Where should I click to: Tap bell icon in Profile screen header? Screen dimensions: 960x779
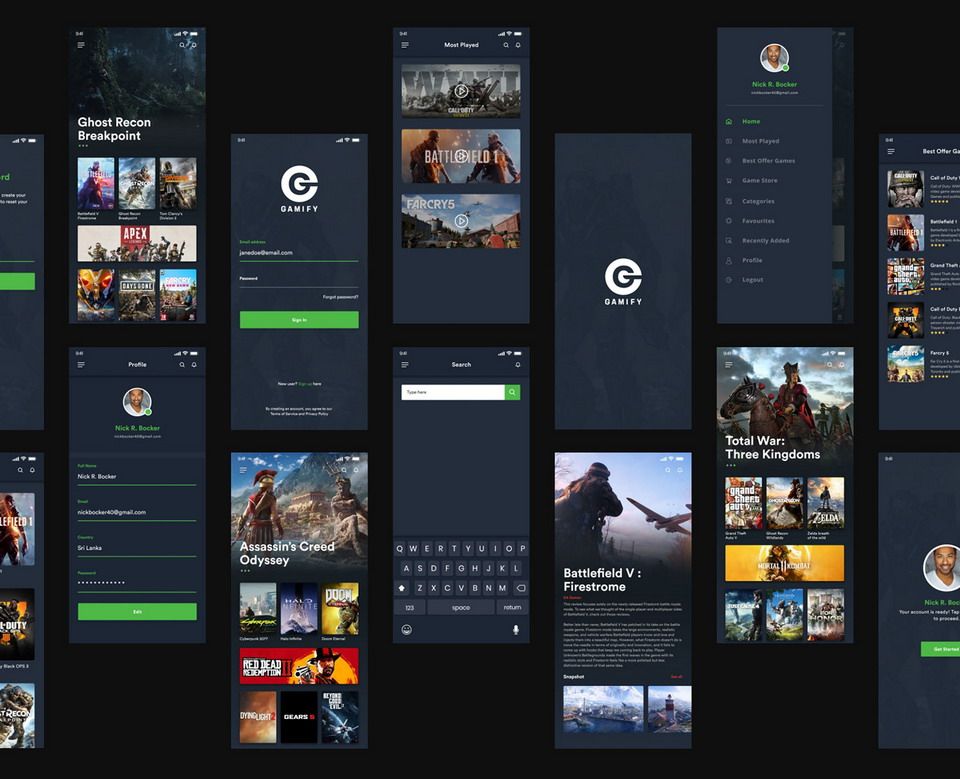click(194, 365)
